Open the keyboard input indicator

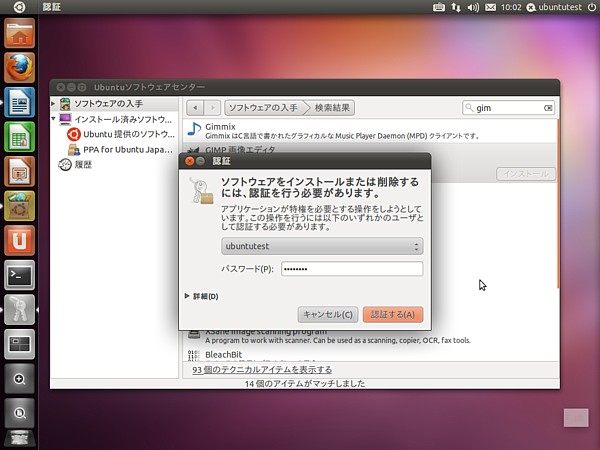[x=439, y=7]
